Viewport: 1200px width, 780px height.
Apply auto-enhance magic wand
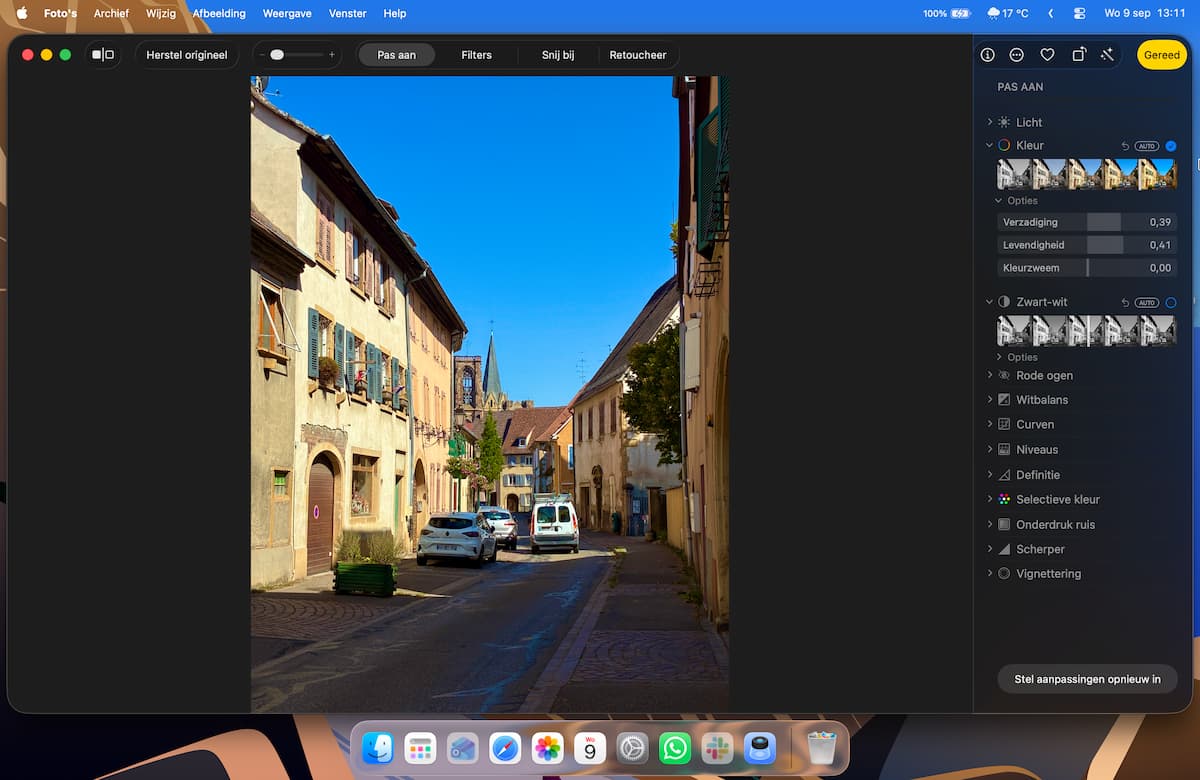[x=1107, y=55]
